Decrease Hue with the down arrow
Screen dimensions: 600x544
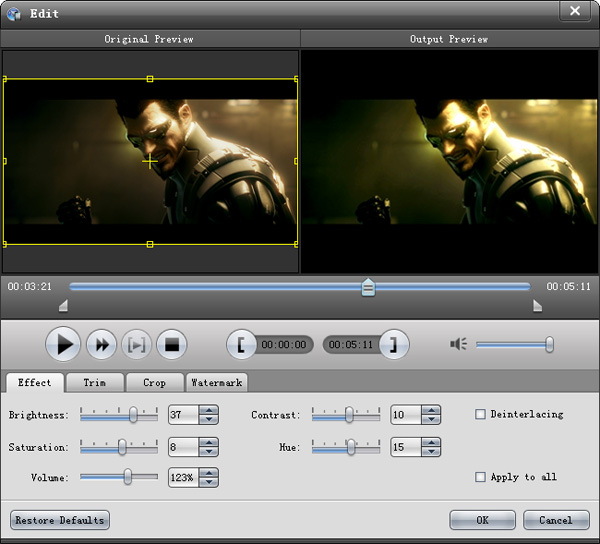coord(431,451)
